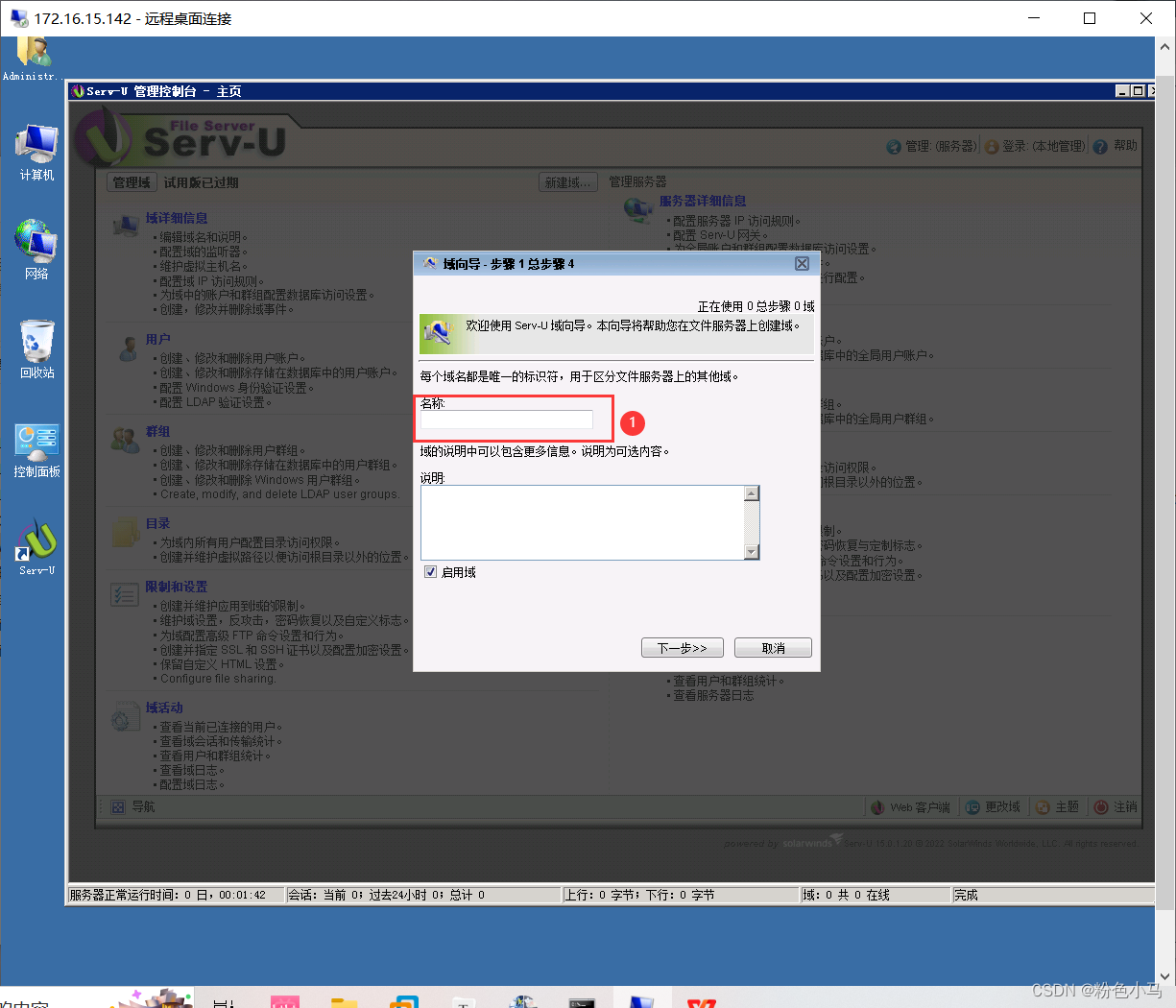The image size is (1176, 1008).
Task: Open the 域详细信息 link
Action: coord(176,218)
